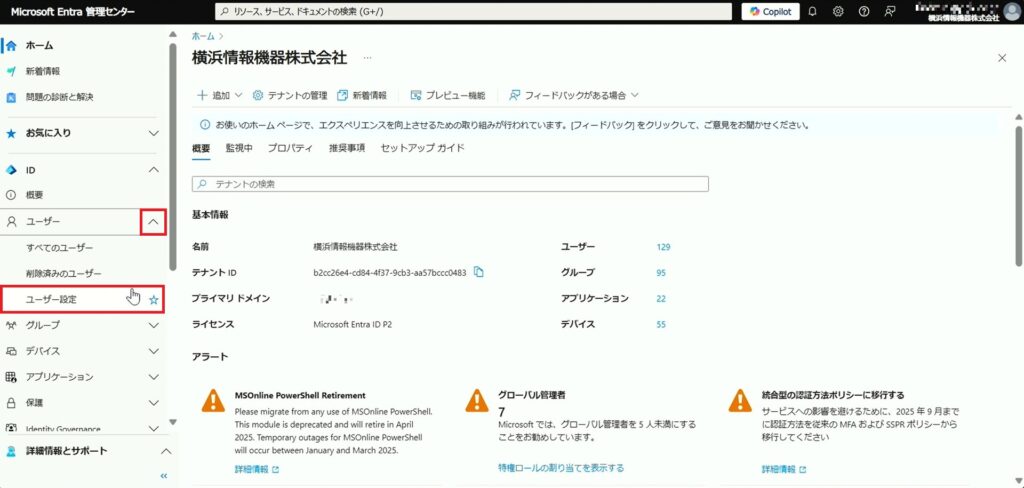Copy the テナント ID with copy icon

(x=479, y=272)
